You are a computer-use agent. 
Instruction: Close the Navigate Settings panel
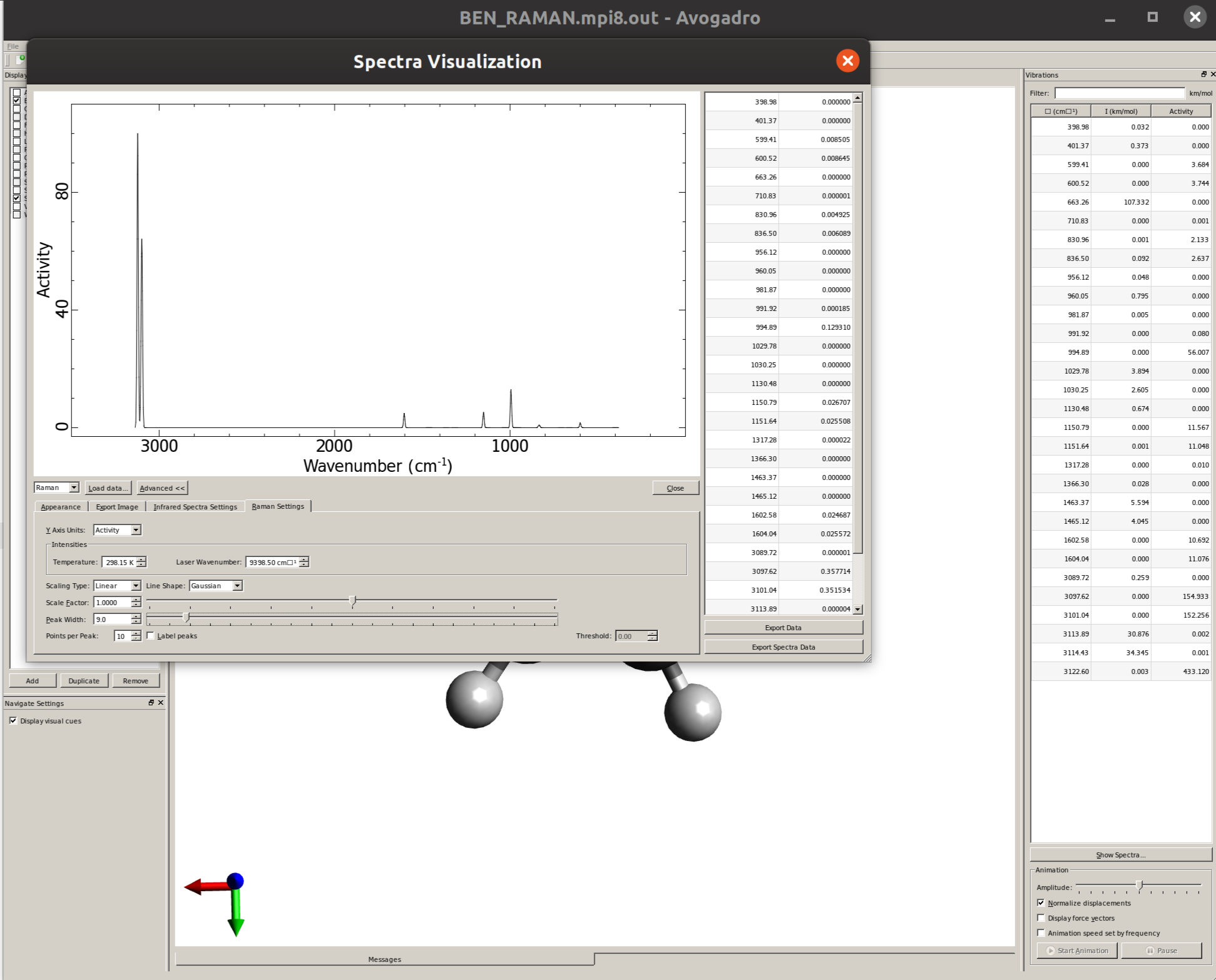click(x=161, y=703)
